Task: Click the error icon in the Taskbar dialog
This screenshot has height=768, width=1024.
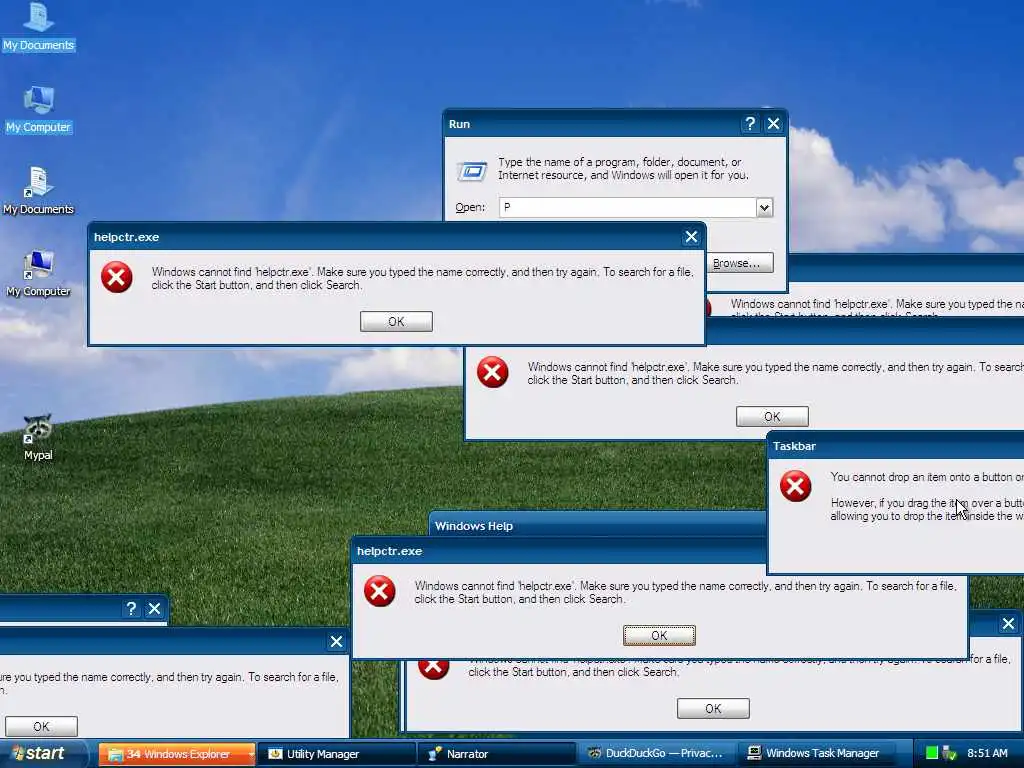Action: 795,486
